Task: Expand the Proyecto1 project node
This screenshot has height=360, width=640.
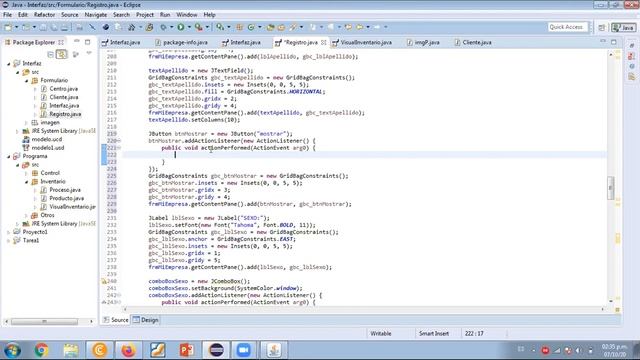Action: click(x=9, y=232)
